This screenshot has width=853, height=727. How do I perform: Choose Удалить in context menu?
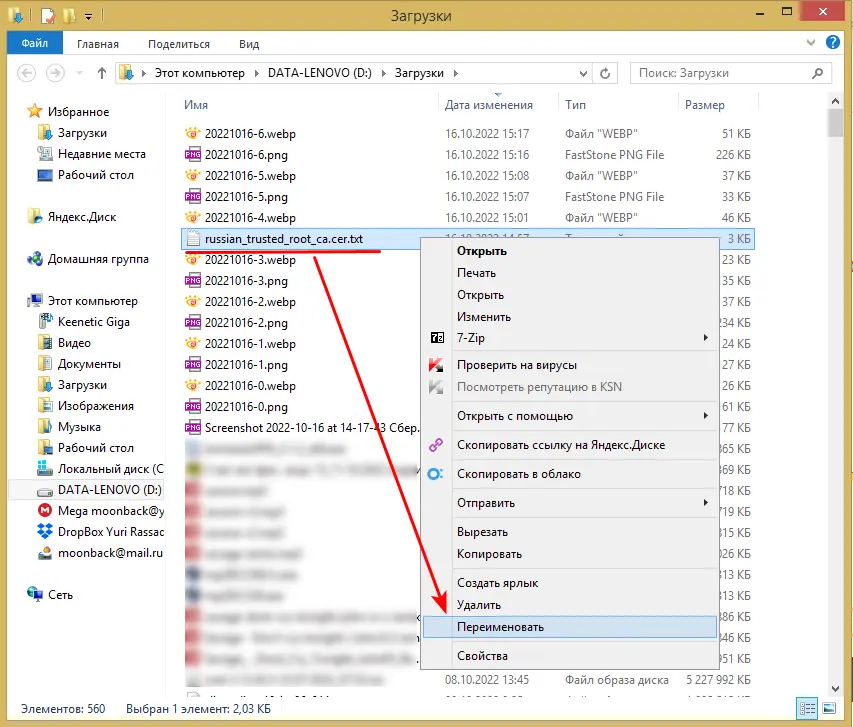pos(570,605)
